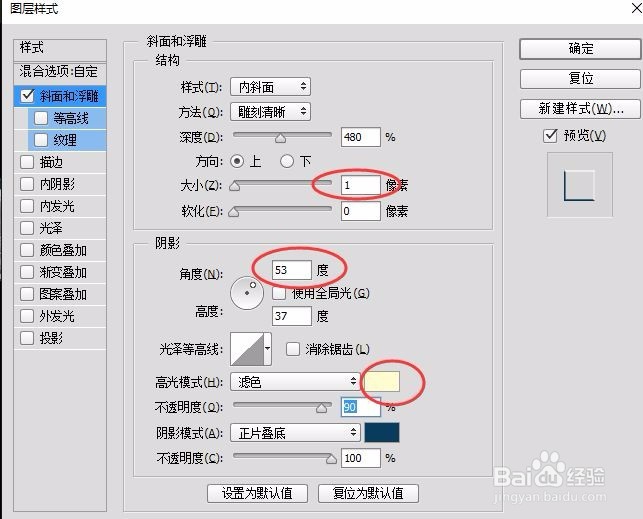Viewport: 643px width, 519px height.
Task: Open the highlight color swatch
Action: pyautogui.click(x=382, y=382)
